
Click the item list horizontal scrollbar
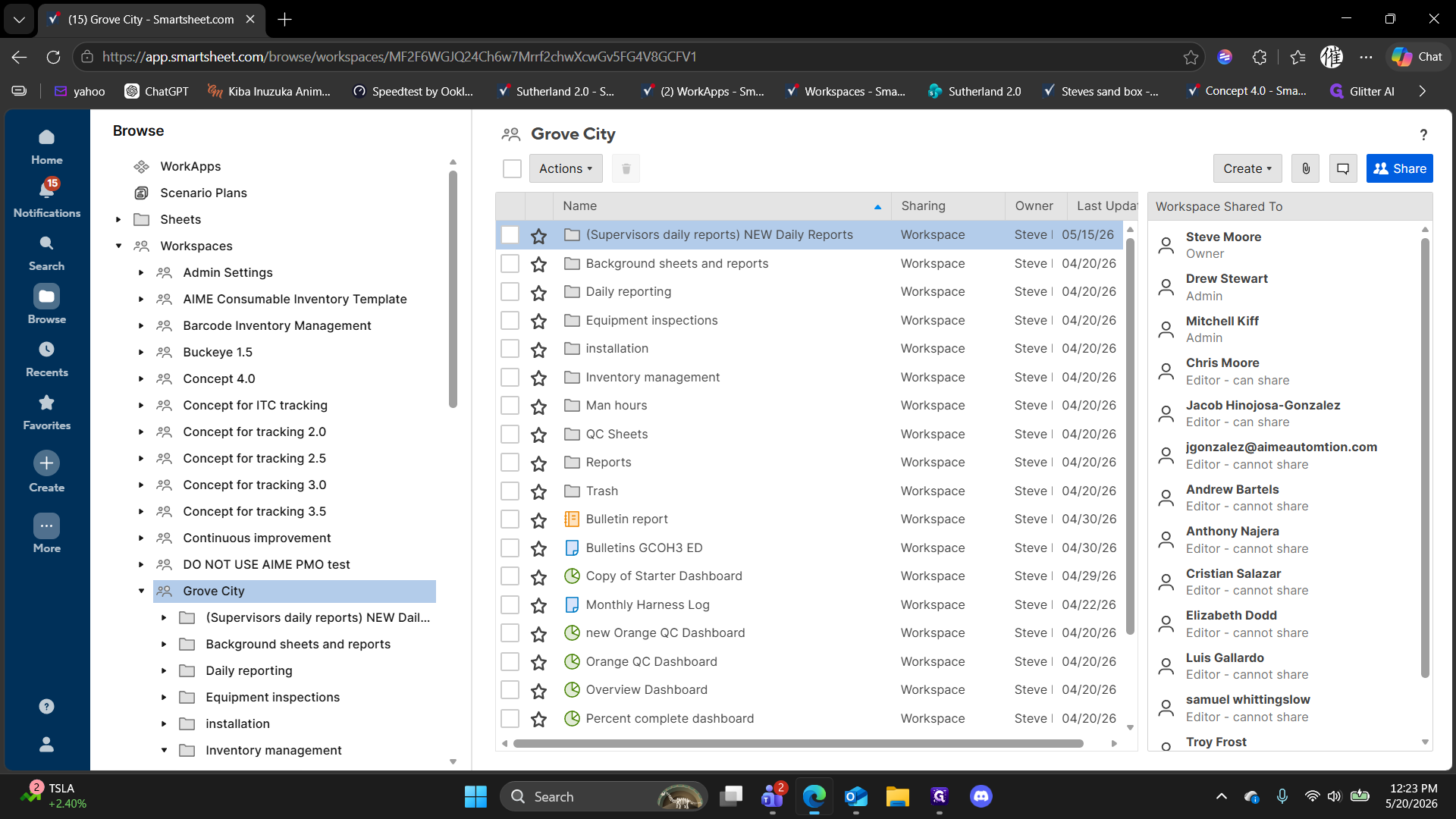point(798,744)
